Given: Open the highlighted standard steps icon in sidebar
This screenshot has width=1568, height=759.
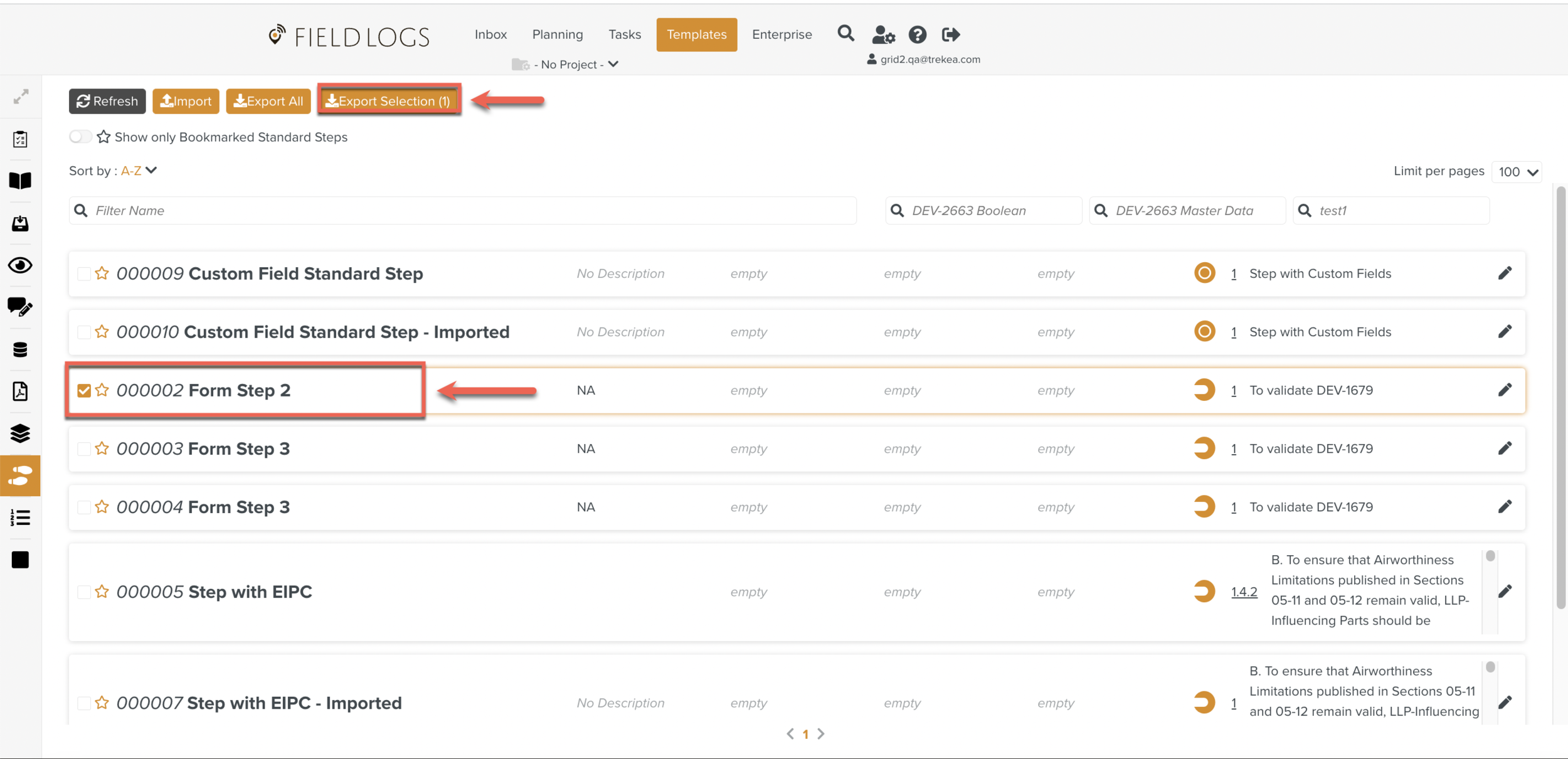Looking at the screenshot, I should [20, 475].
